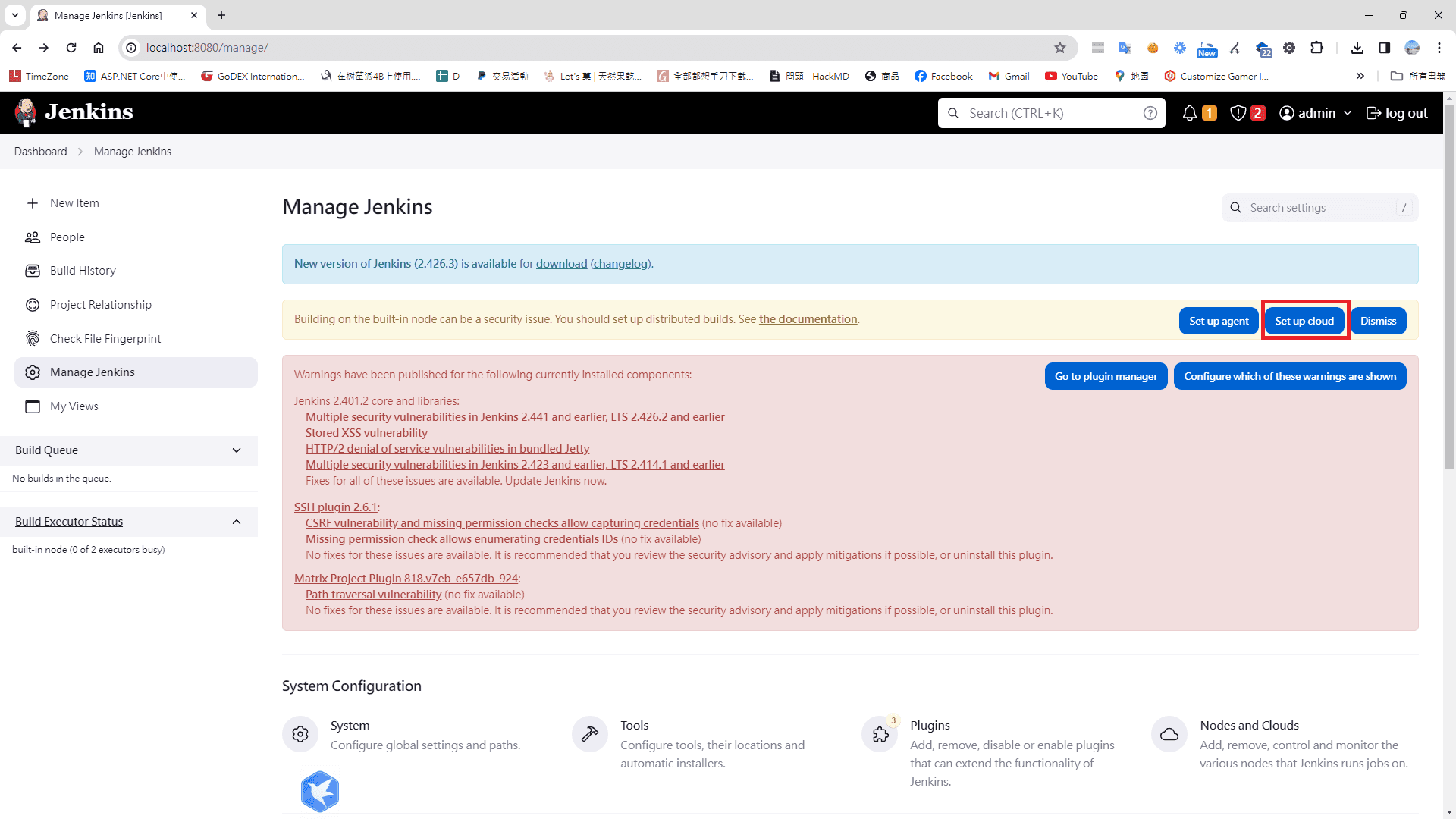Click the System configuration gear icon
Viewport: 1456px width, 819px height.
point(300,733)
